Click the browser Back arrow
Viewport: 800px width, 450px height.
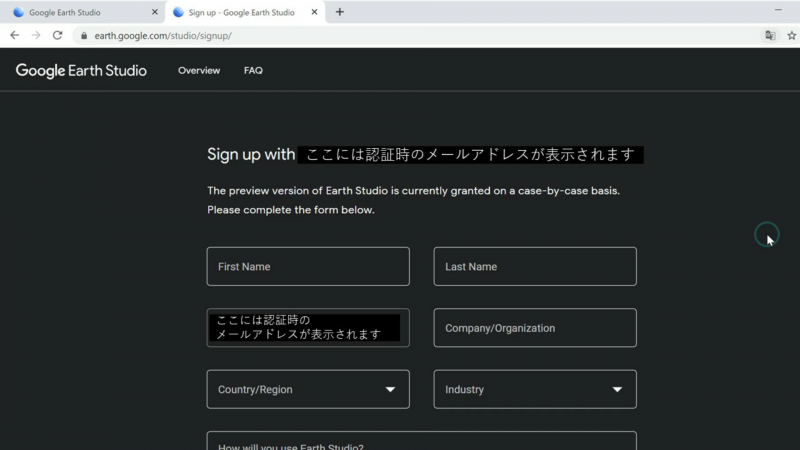[x=14, y=35]
